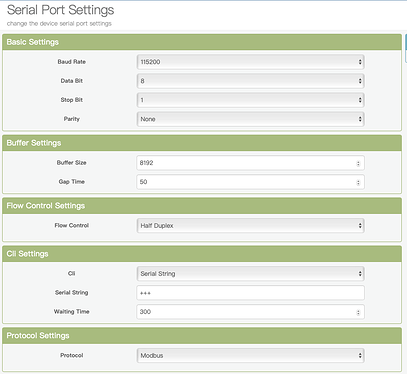407x374 pixels.
Task: Click the Gap Time stepper arrows
Action: [358, 182]
